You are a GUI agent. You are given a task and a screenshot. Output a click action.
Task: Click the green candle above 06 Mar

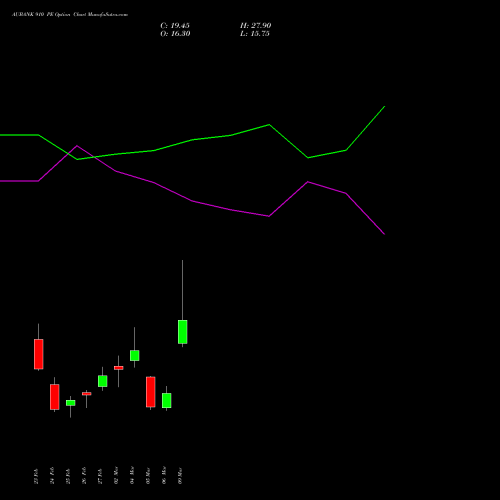[167, 400]
